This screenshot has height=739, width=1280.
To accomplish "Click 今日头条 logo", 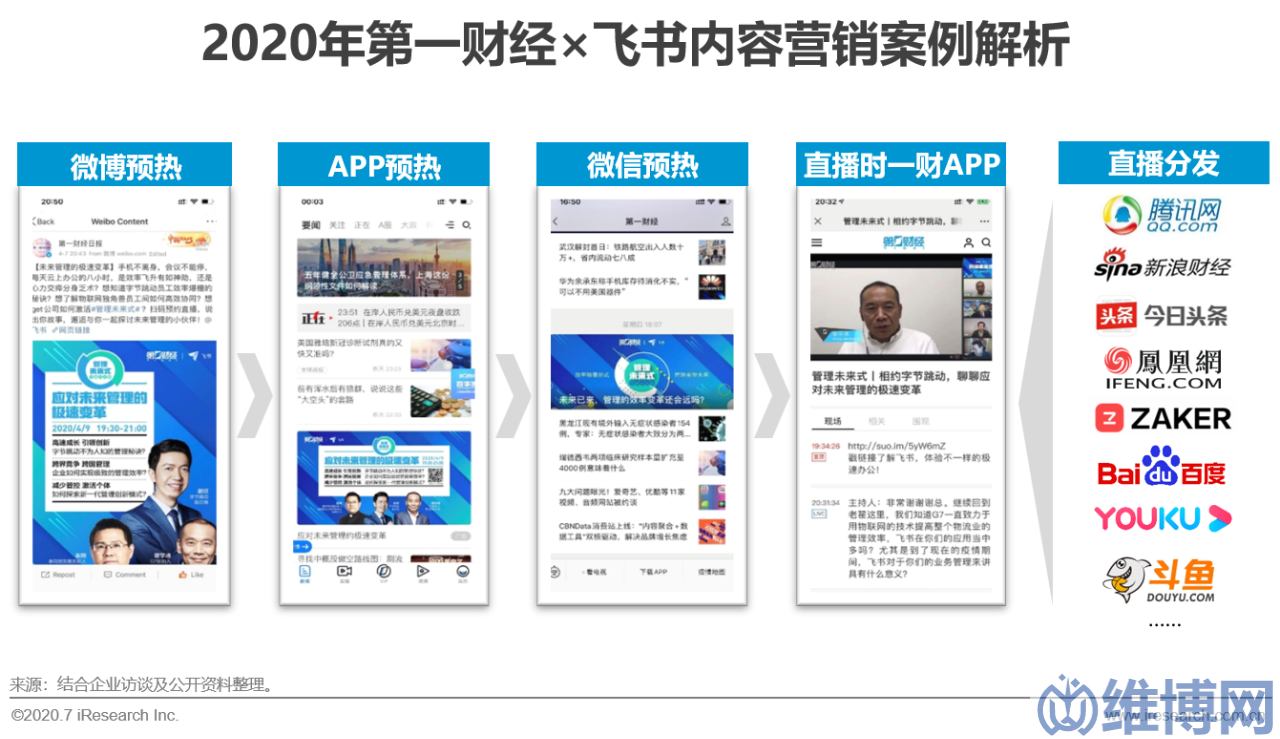I will pyautogui.click(x=1161, y=316).
